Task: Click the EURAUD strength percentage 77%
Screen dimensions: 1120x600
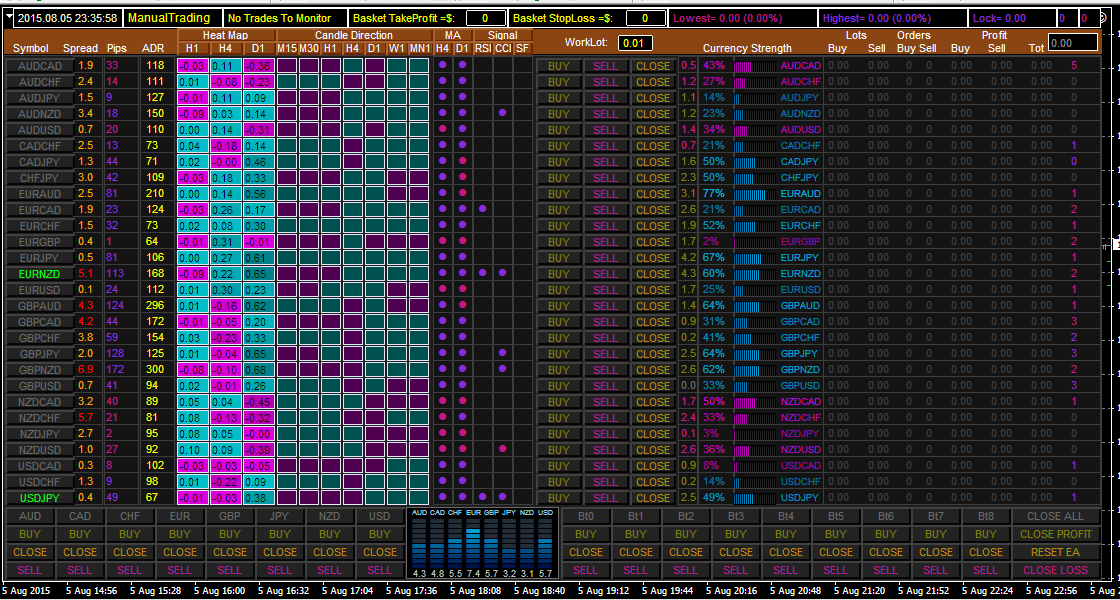Action: 713,194
